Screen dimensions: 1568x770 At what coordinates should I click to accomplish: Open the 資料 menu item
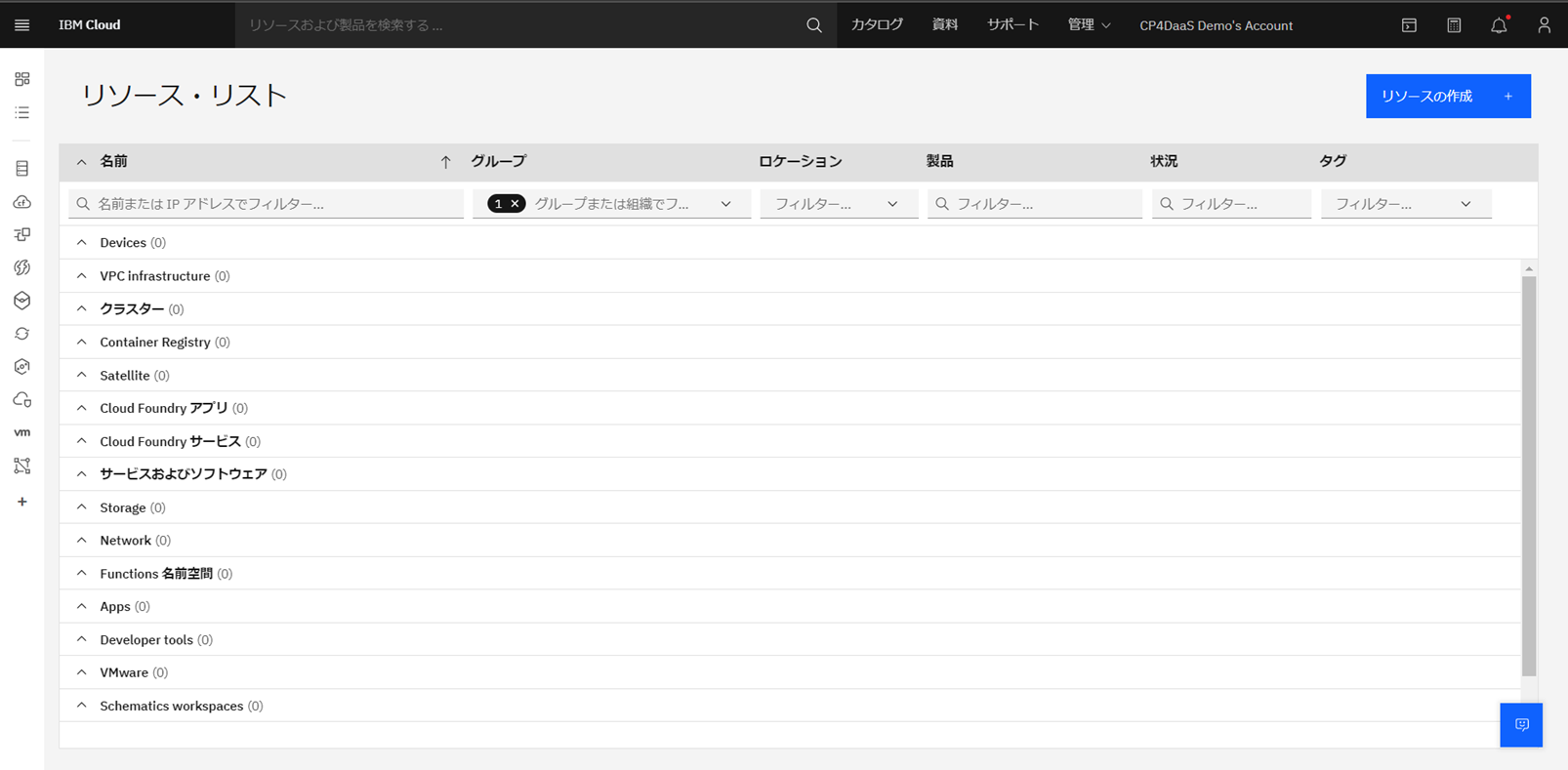point(945,25)
